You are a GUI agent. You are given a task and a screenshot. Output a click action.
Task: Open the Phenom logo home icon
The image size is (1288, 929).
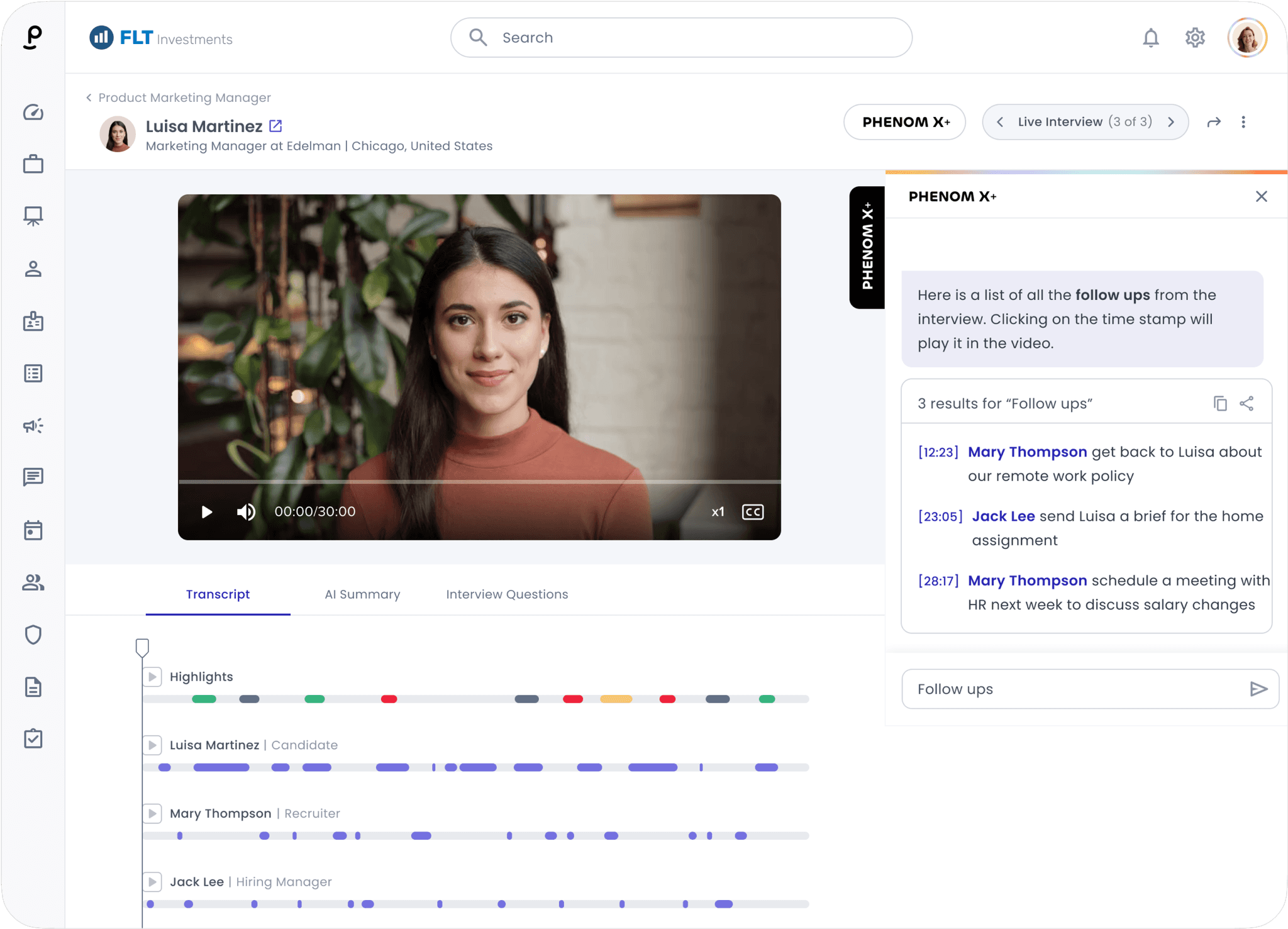(x=33, y=37)
